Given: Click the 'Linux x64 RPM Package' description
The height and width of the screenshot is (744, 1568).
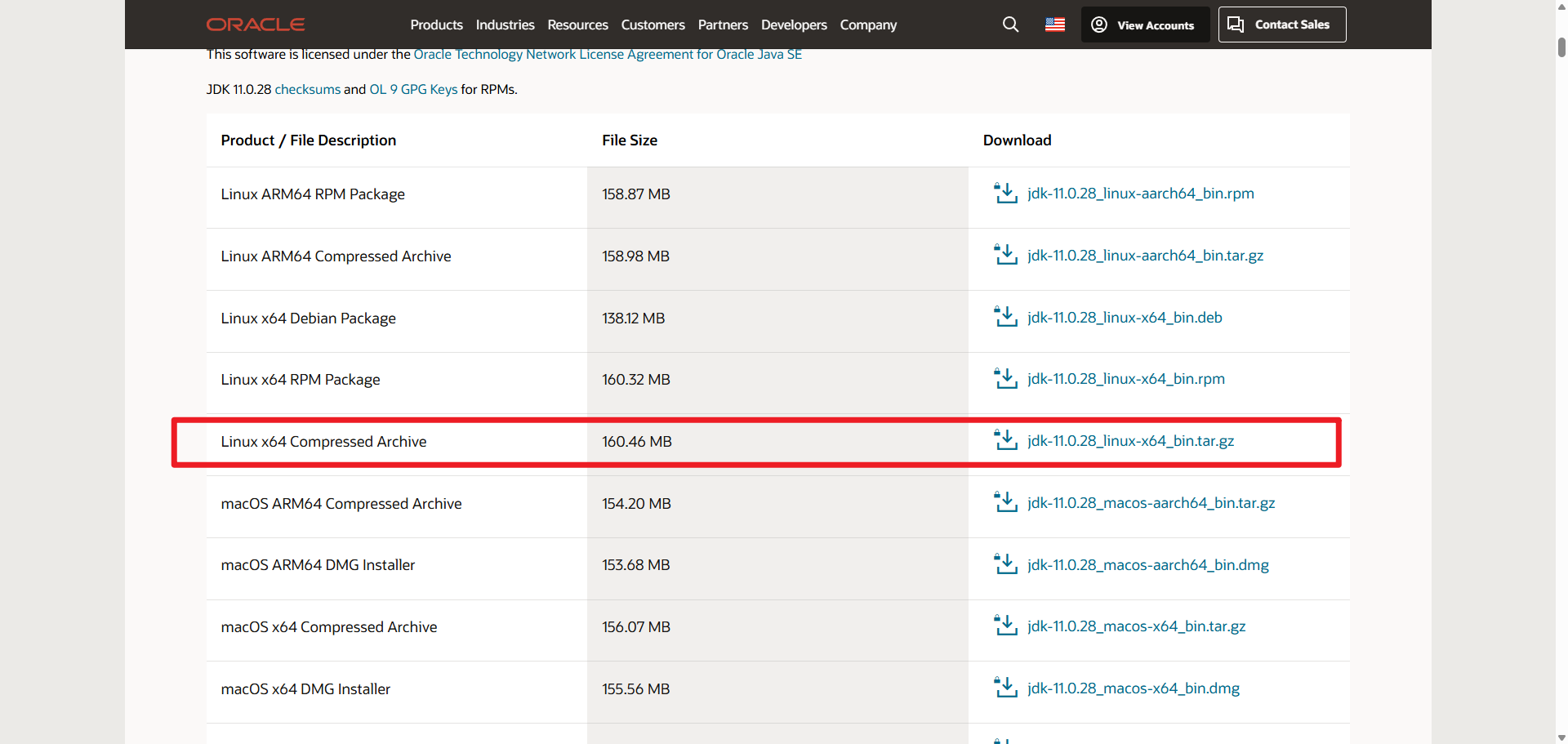Looking at the screenshot, I should [x=301, y=380].
